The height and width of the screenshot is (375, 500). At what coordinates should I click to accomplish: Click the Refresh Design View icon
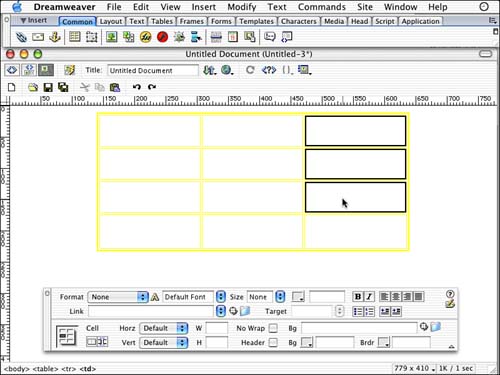(250, 70)
